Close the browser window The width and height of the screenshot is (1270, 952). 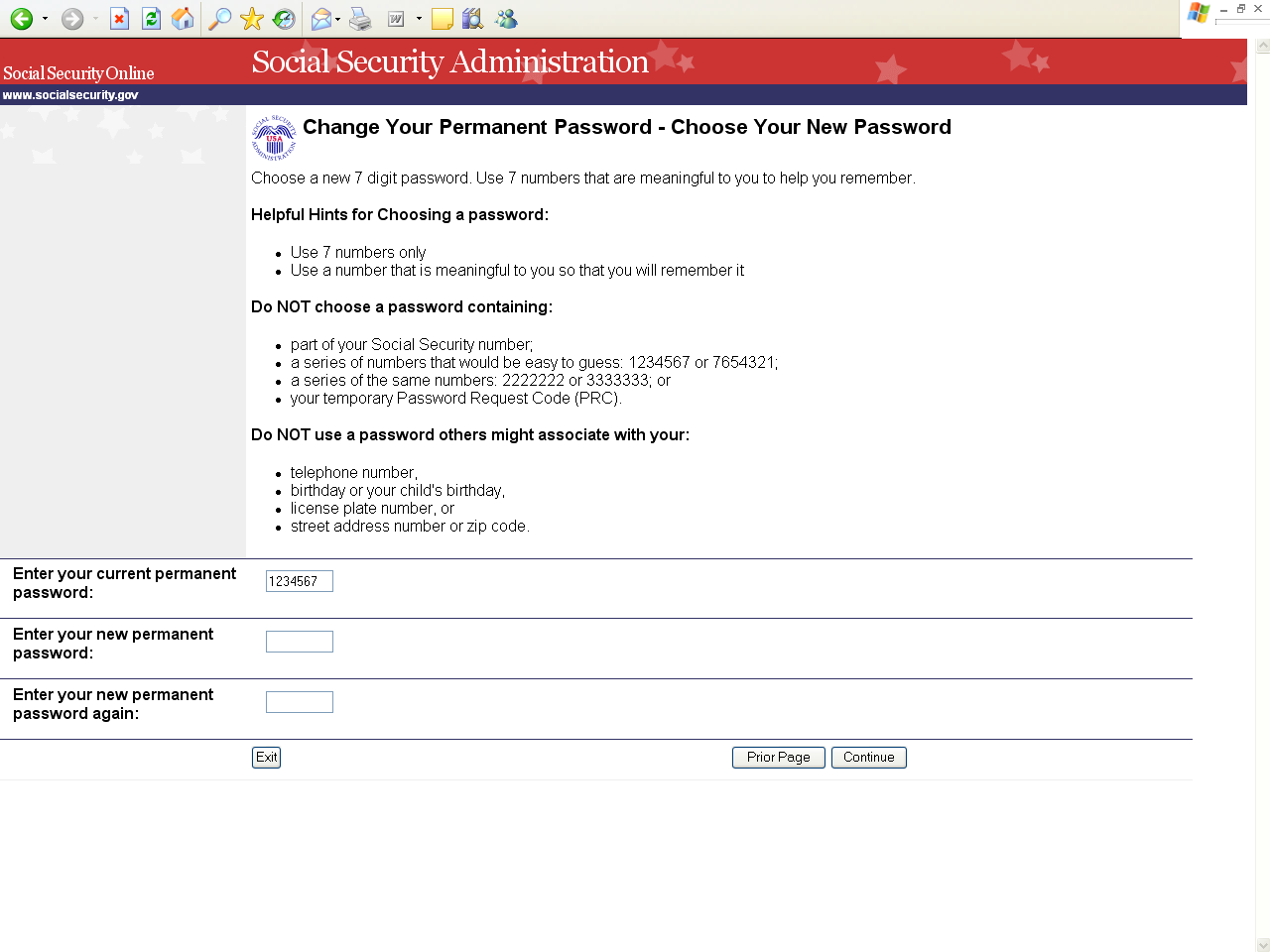1258,9
